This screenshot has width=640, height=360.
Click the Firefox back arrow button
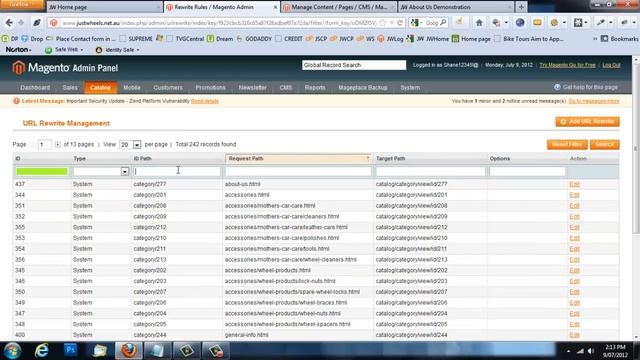(9, 23)
